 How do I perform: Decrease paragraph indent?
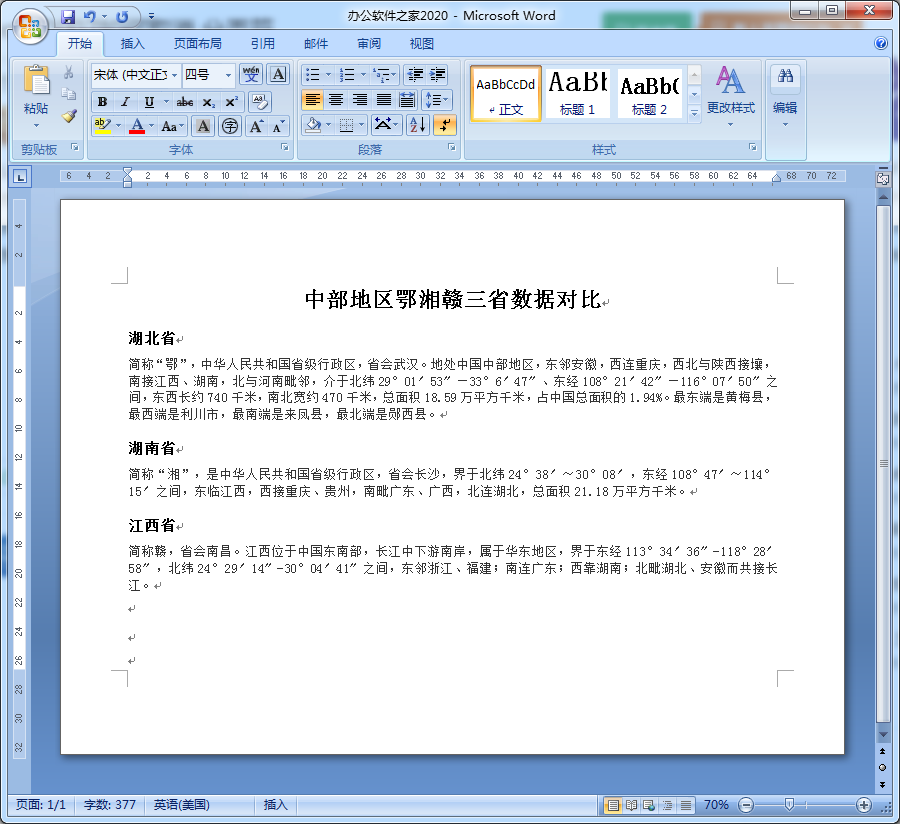click(x=415, y=75)
